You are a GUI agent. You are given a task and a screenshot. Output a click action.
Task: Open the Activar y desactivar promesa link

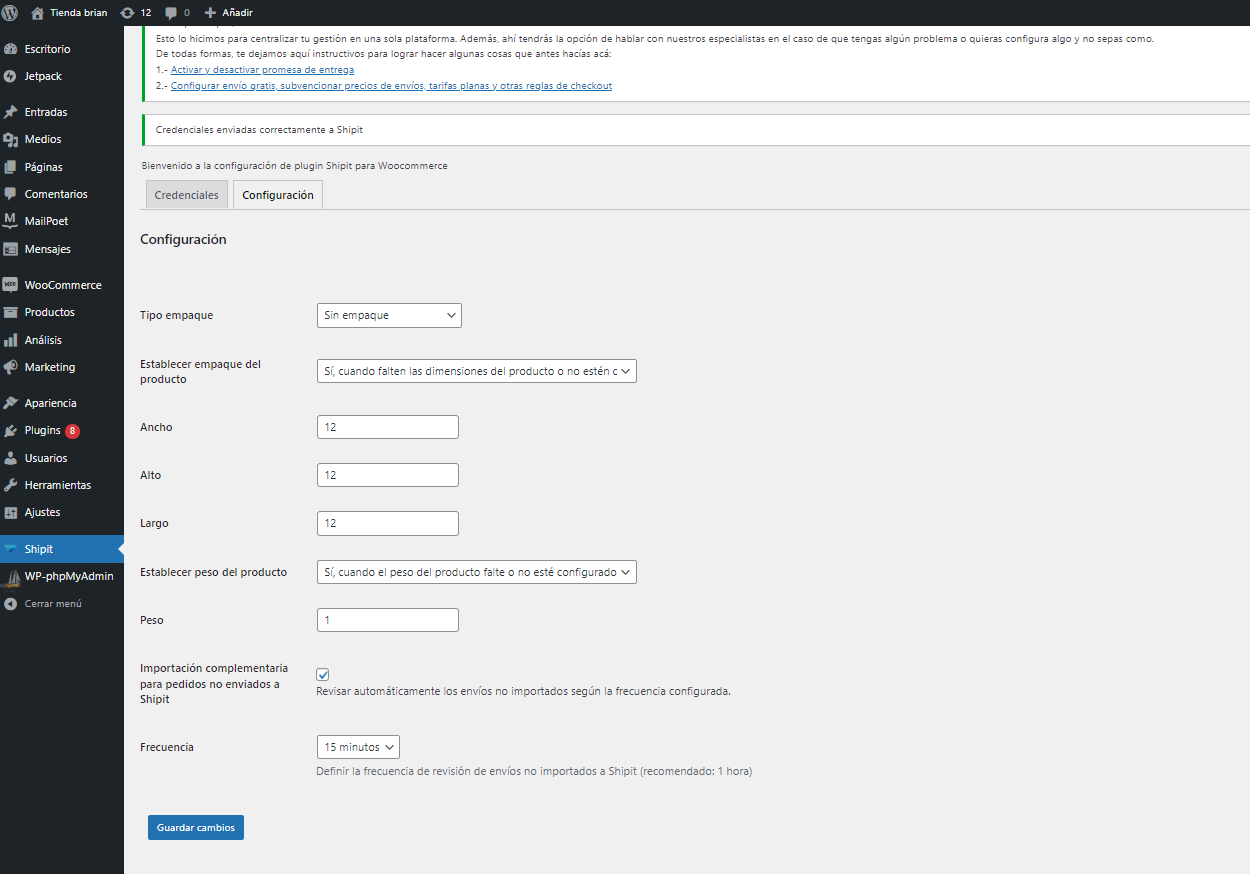point(262,70)
